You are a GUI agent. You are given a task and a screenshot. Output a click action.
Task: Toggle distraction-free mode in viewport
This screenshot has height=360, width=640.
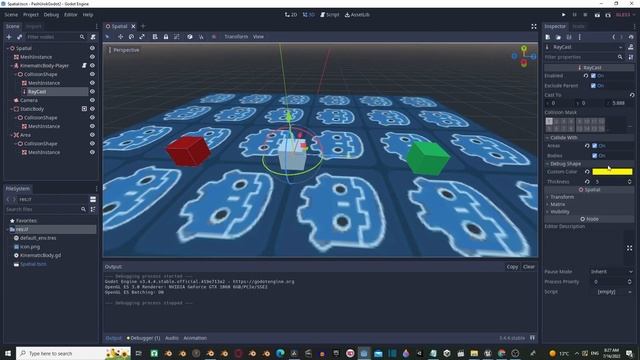pyautogui.click(x=533, y=27)
